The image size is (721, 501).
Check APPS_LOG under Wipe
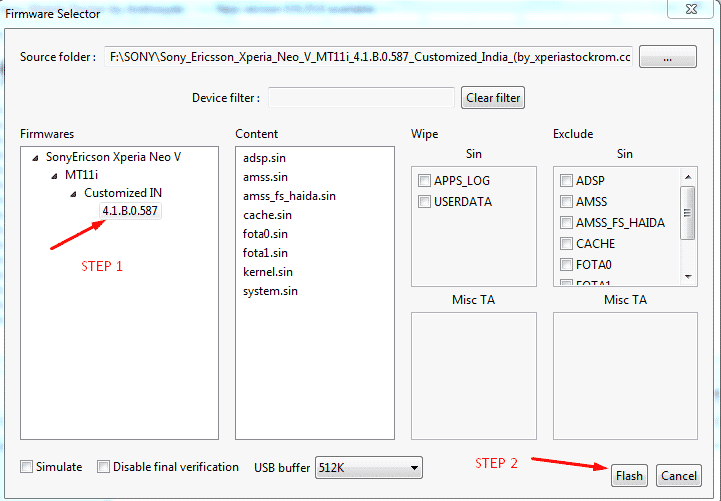(x=424, y=181)
